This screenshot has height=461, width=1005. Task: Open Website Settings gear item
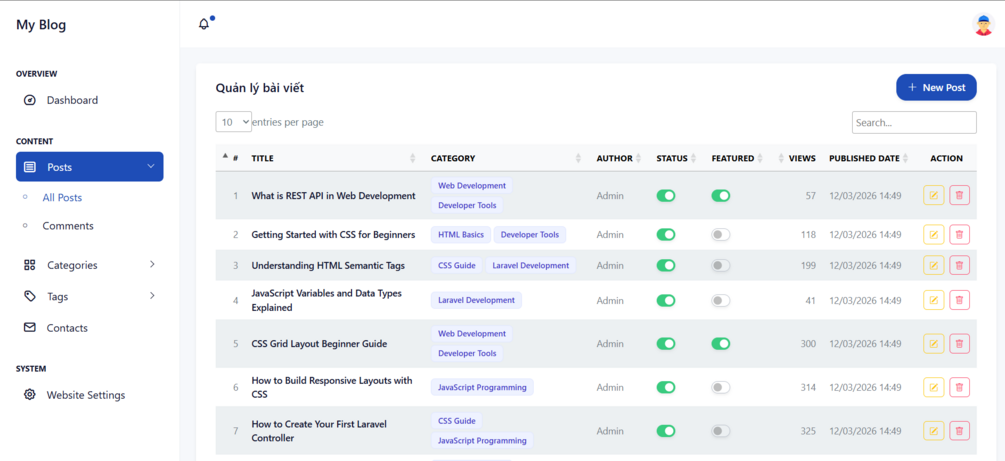85,395
